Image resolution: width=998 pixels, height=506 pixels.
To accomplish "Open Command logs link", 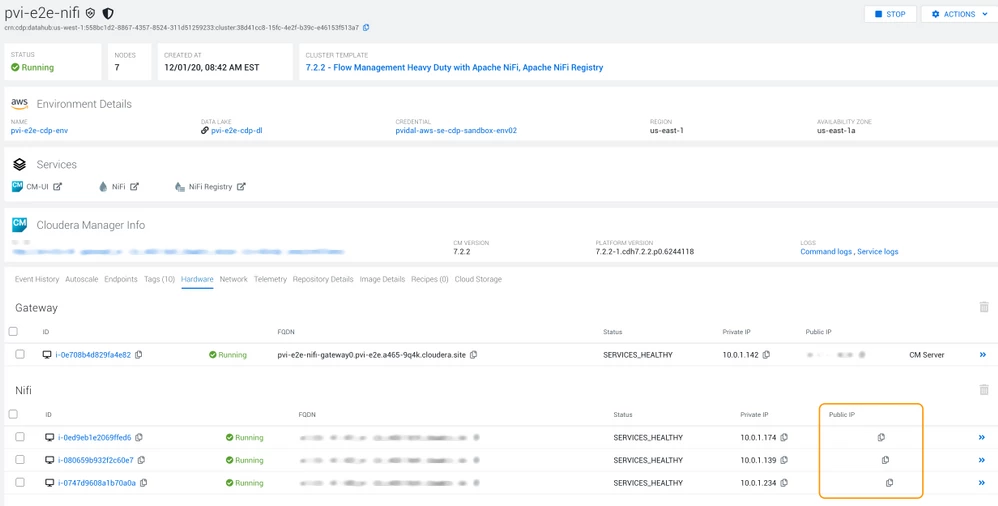I will pos(826,252).
